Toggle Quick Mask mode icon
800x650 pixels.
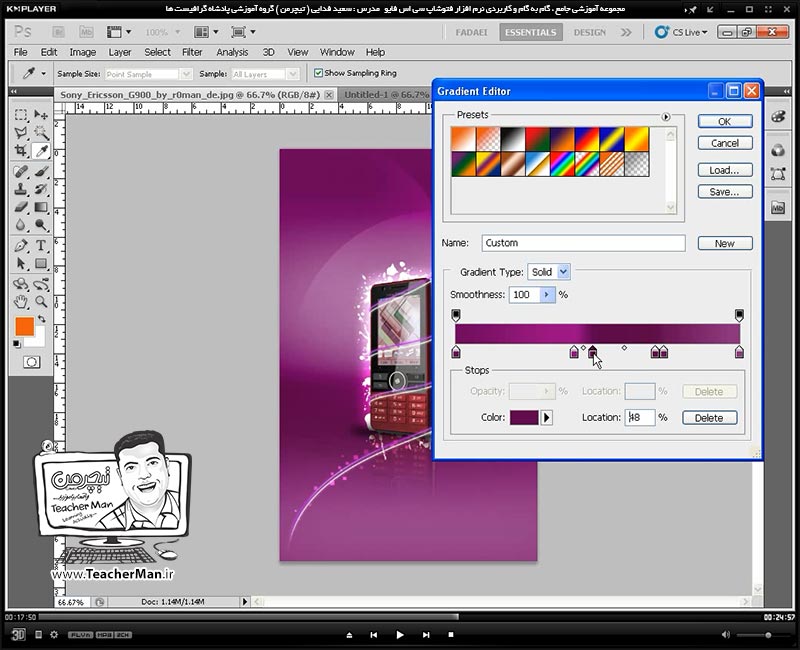tap(31, 362)
